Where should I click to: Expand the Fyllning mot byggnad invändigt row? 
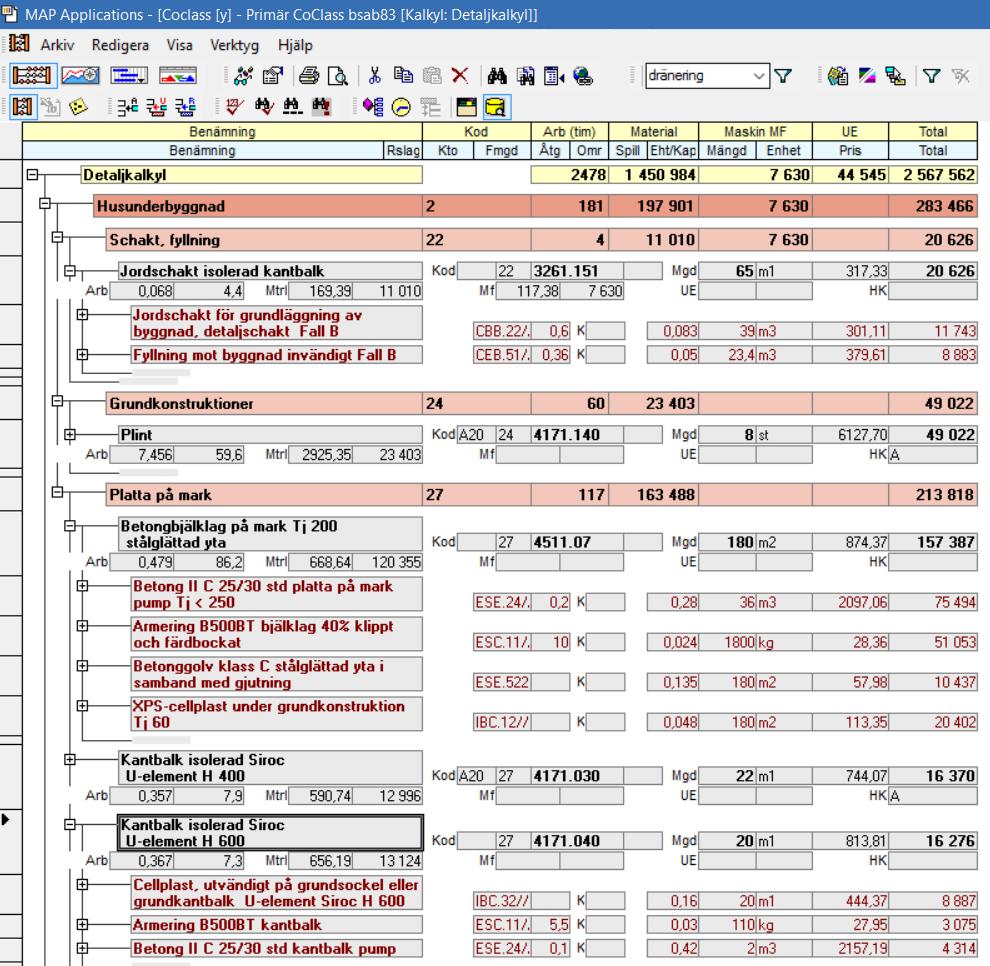tap(82, 354)
